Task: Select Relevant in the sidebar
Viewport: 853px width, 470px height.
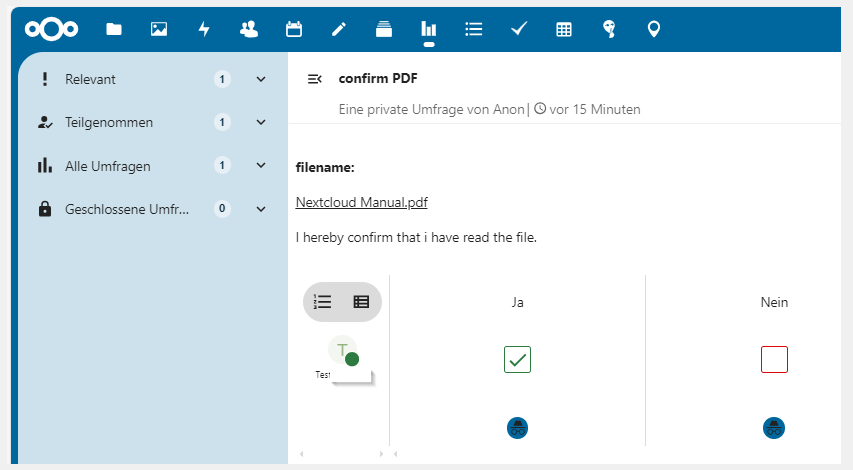Action: coord(90,79)
